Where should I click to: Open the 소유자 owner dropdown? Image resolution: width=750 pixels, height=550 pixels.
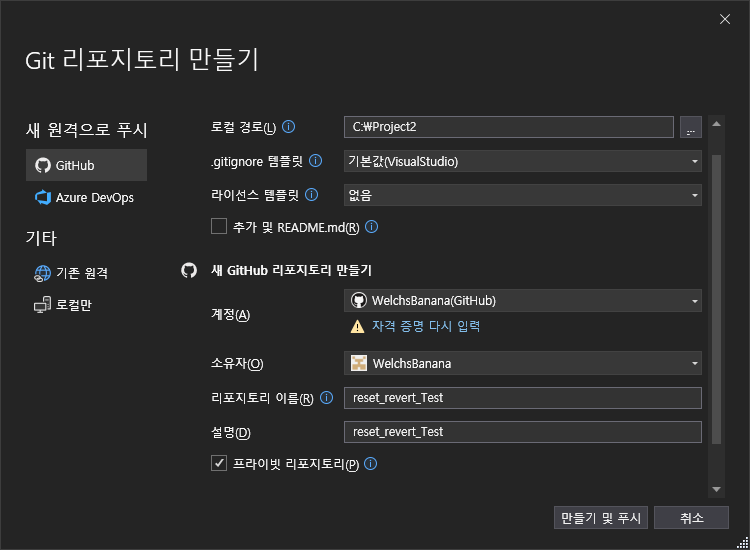click(x=522, y=363)
